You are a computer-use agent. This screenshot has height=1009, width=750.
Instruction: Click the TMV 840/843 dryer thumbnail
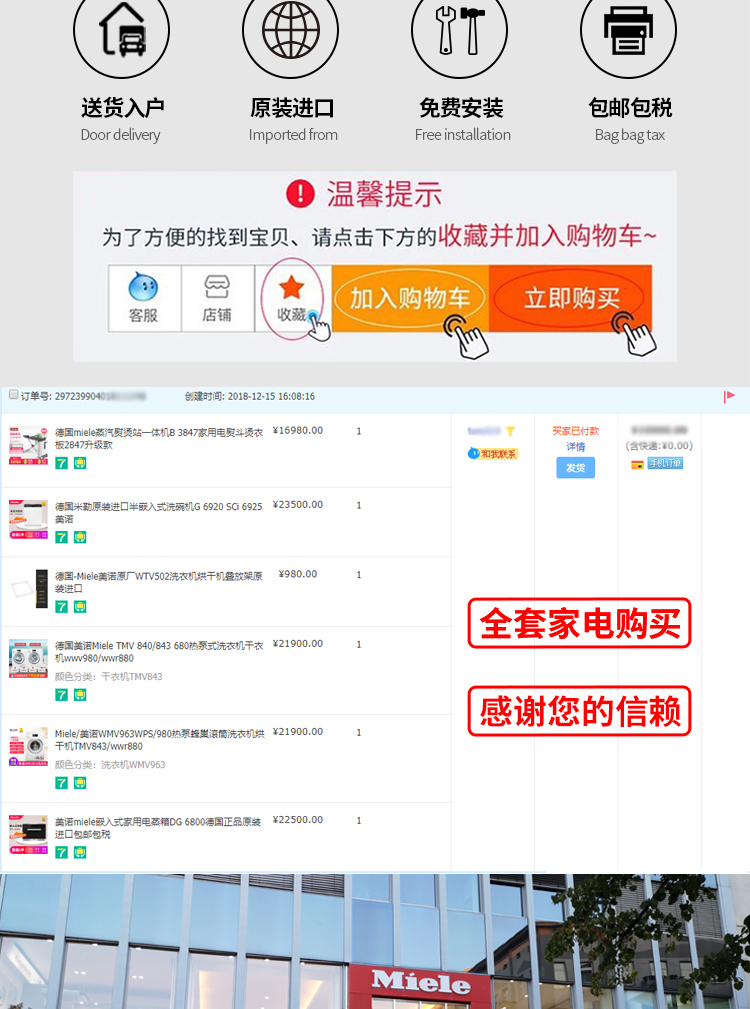[x=28, y=658]
